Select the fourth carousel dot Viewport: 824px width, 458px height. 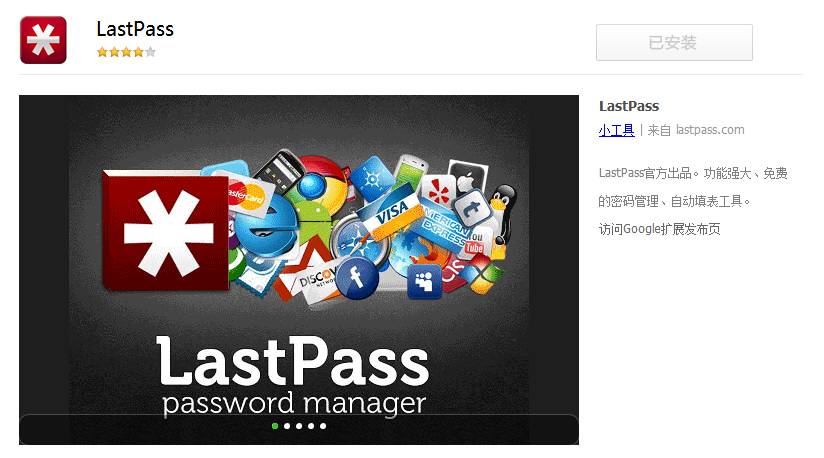[311, 426]
